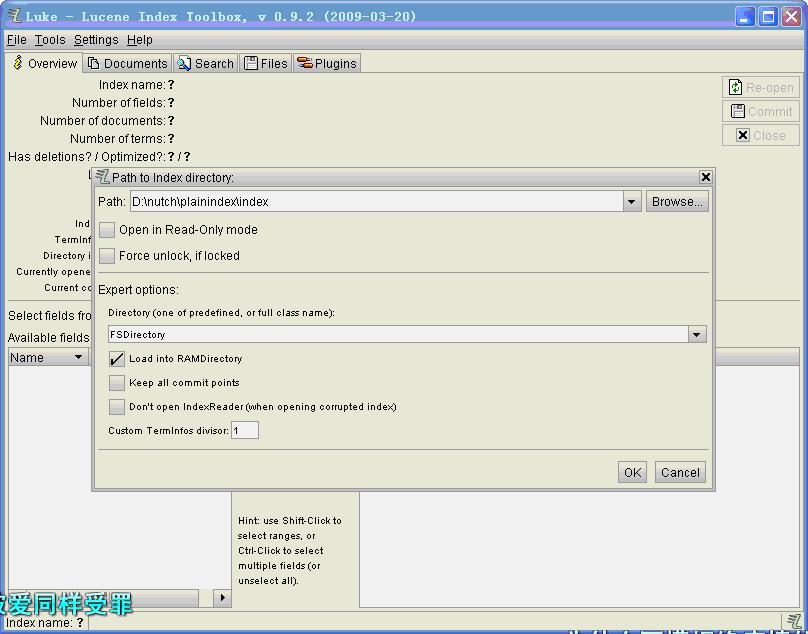Image resolution: width=808 pixels, height=634 pixels.
Task: Click the Files tab disk icon
Action: [251, 63]
